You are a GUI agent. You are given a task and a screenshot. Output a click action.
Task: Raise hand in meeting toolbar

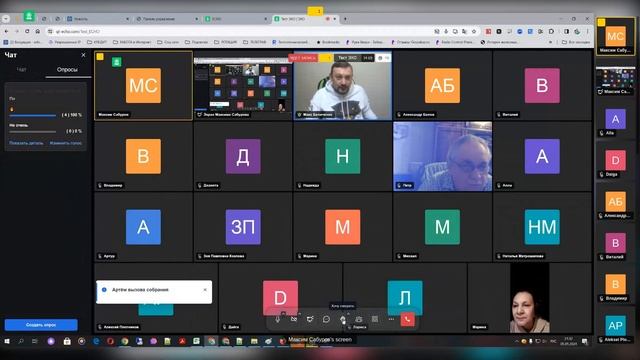343,320
